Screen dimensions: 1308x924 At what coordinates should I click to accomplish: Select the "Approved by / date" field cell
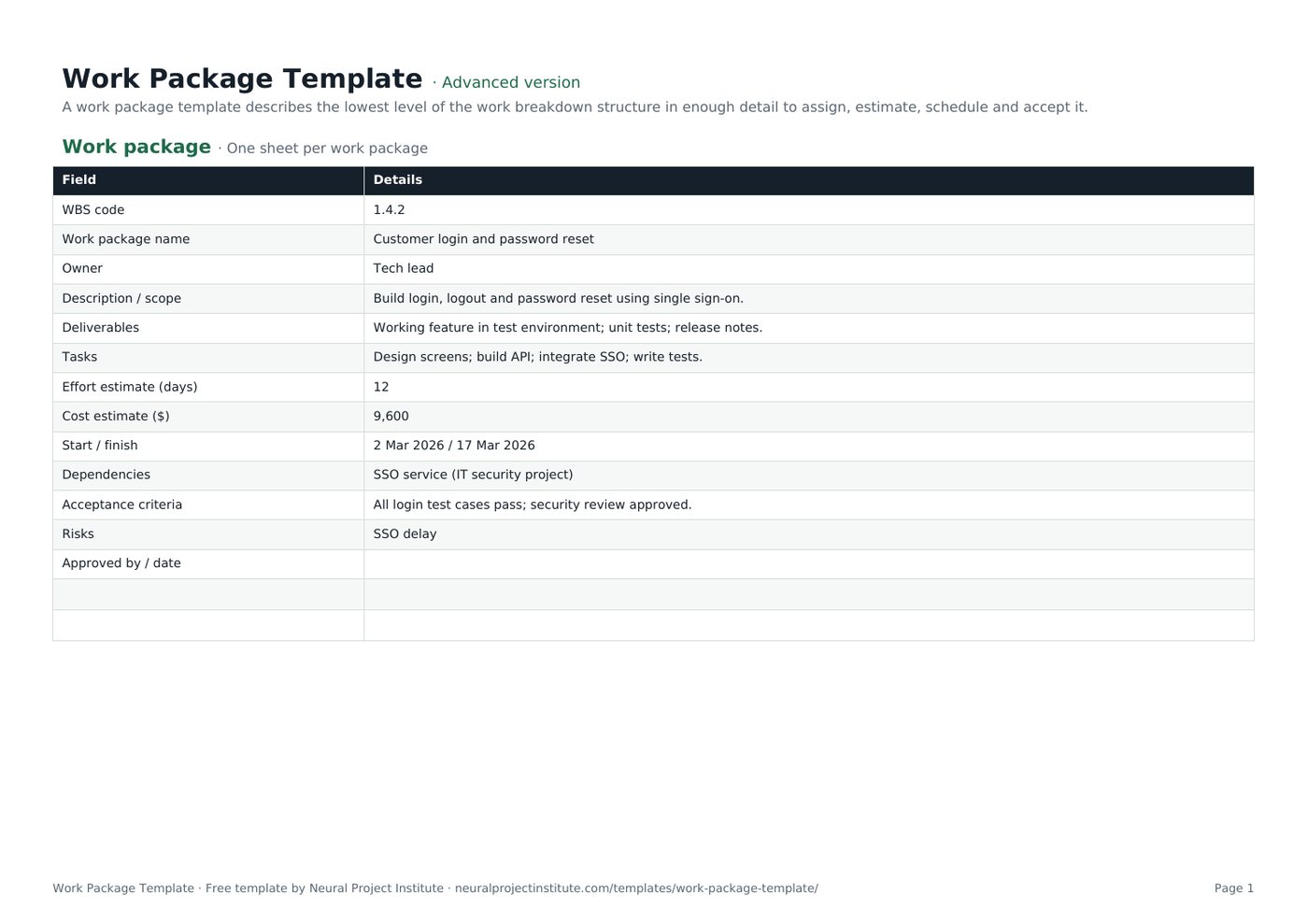[208, 564]
